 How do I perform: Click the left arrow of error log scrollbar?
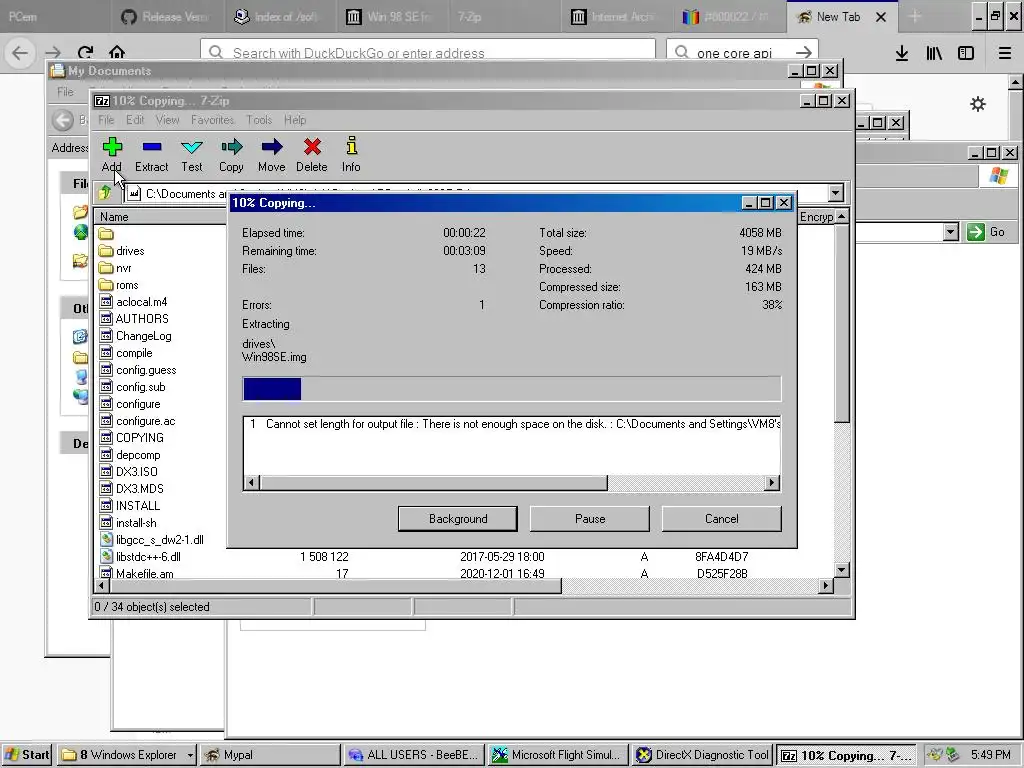coord(251,483)
